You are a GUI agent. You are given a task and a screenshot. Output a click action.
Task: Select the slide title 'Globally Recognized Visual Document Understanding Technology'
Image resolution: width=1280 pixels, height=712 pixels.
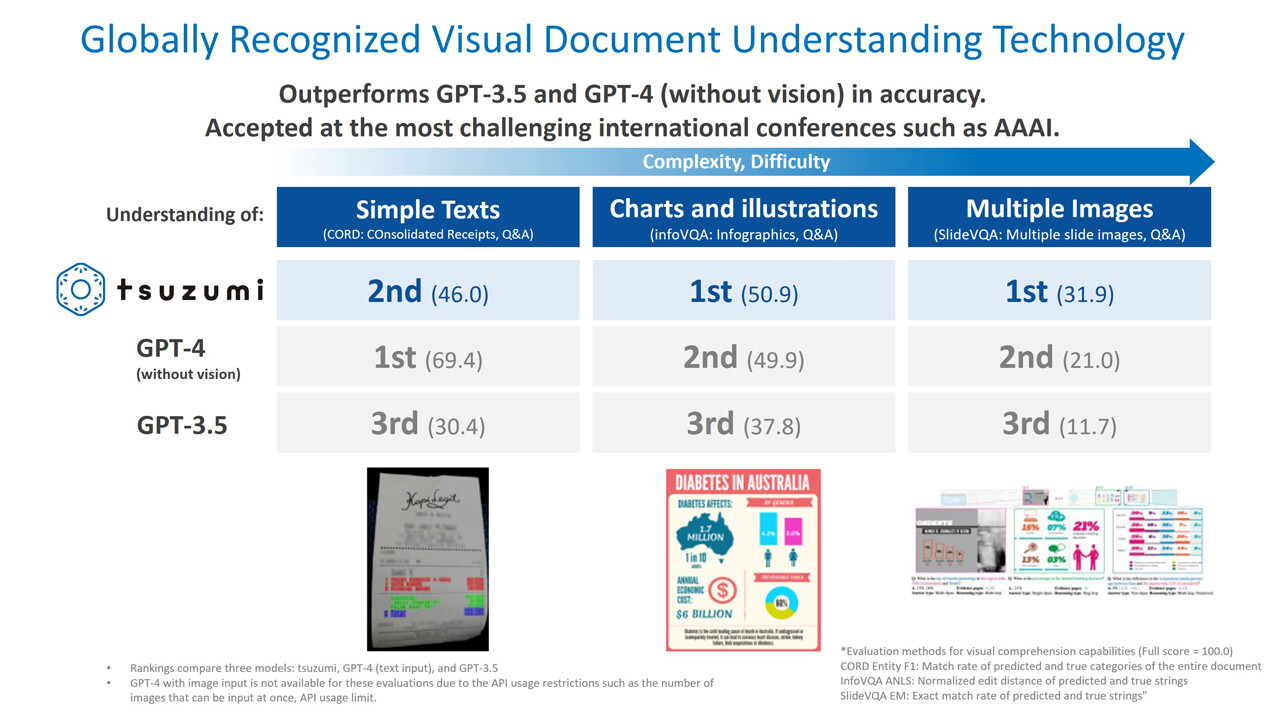click(x=632, y=40)
